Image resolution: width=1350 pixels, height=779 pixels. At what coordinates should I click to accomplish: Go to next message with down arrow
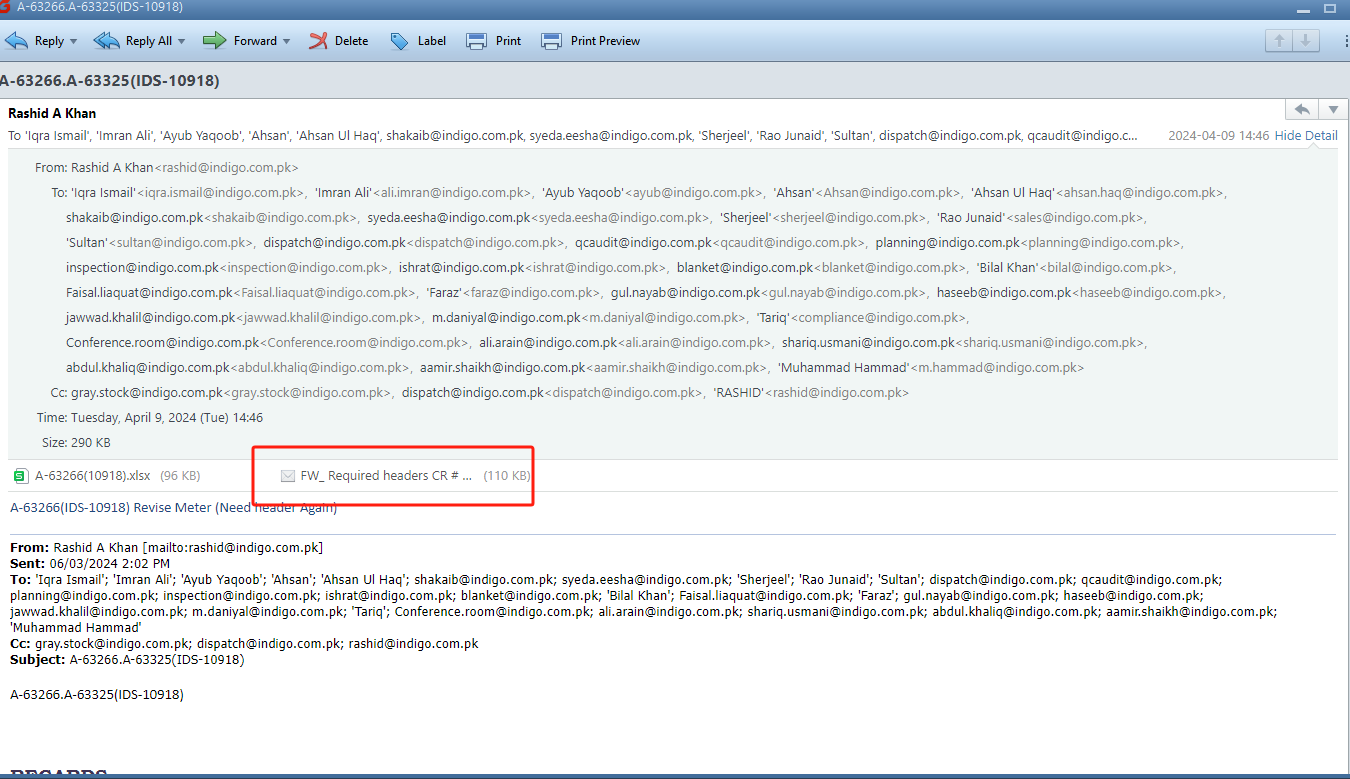click(x=1305, y=41)
